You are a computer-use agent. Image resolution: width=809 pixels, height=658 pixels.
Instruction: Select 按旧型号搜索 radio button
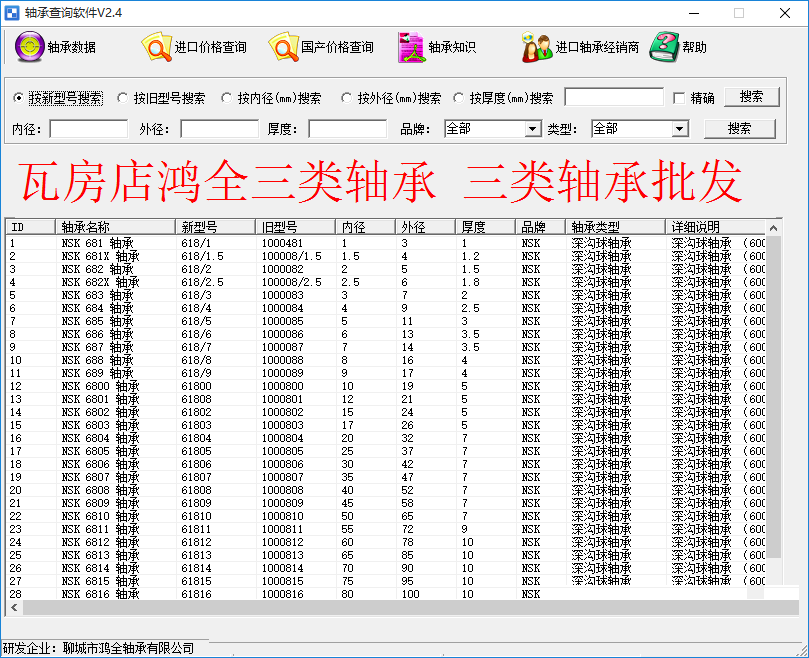click(122, 98)
